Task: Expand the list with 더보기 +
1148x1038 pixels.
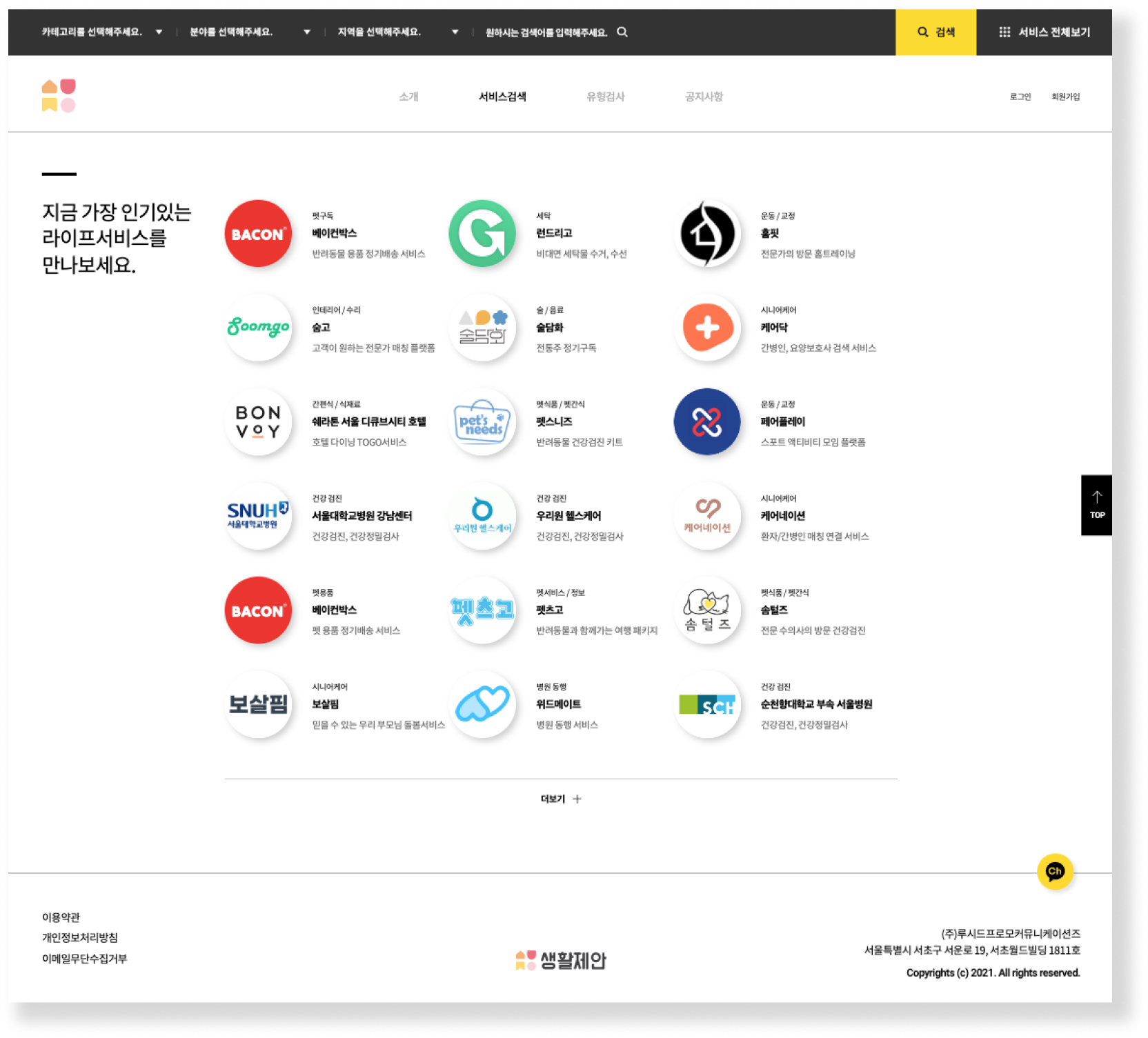Action: pos(561,799)
